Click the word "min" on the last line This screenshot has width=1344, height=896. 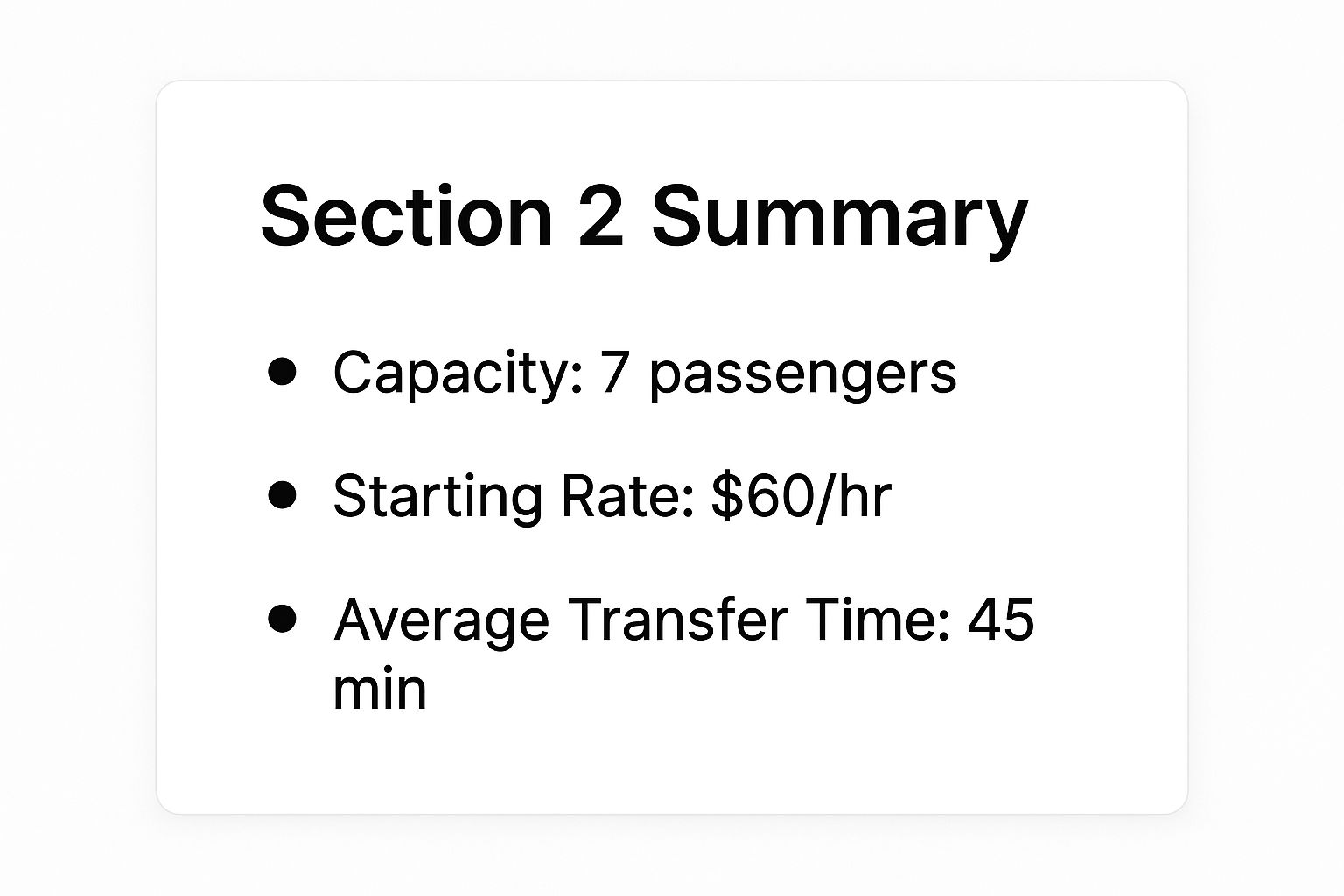380,689
